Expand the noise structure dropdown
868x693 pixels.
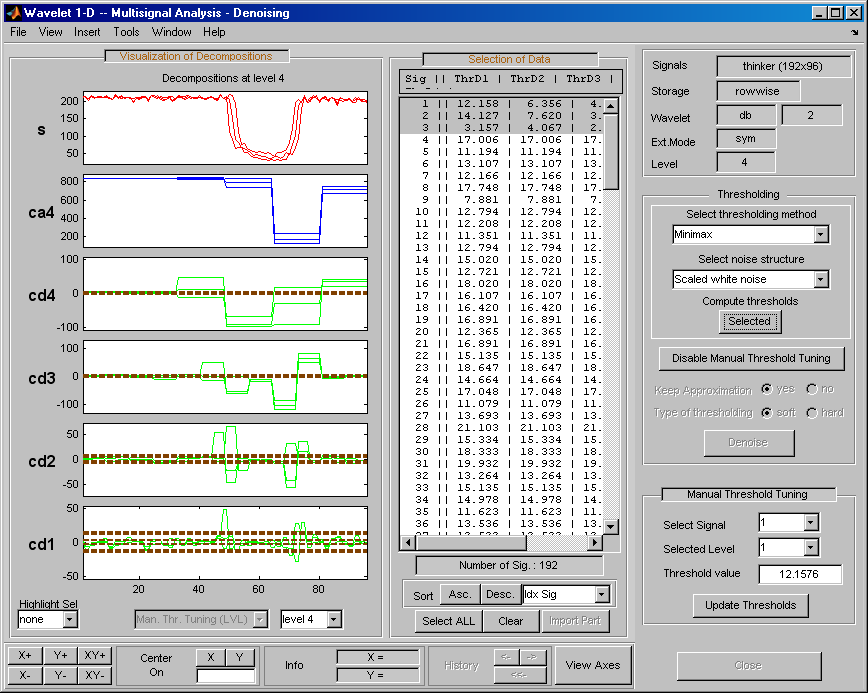[x=821, y=280]
